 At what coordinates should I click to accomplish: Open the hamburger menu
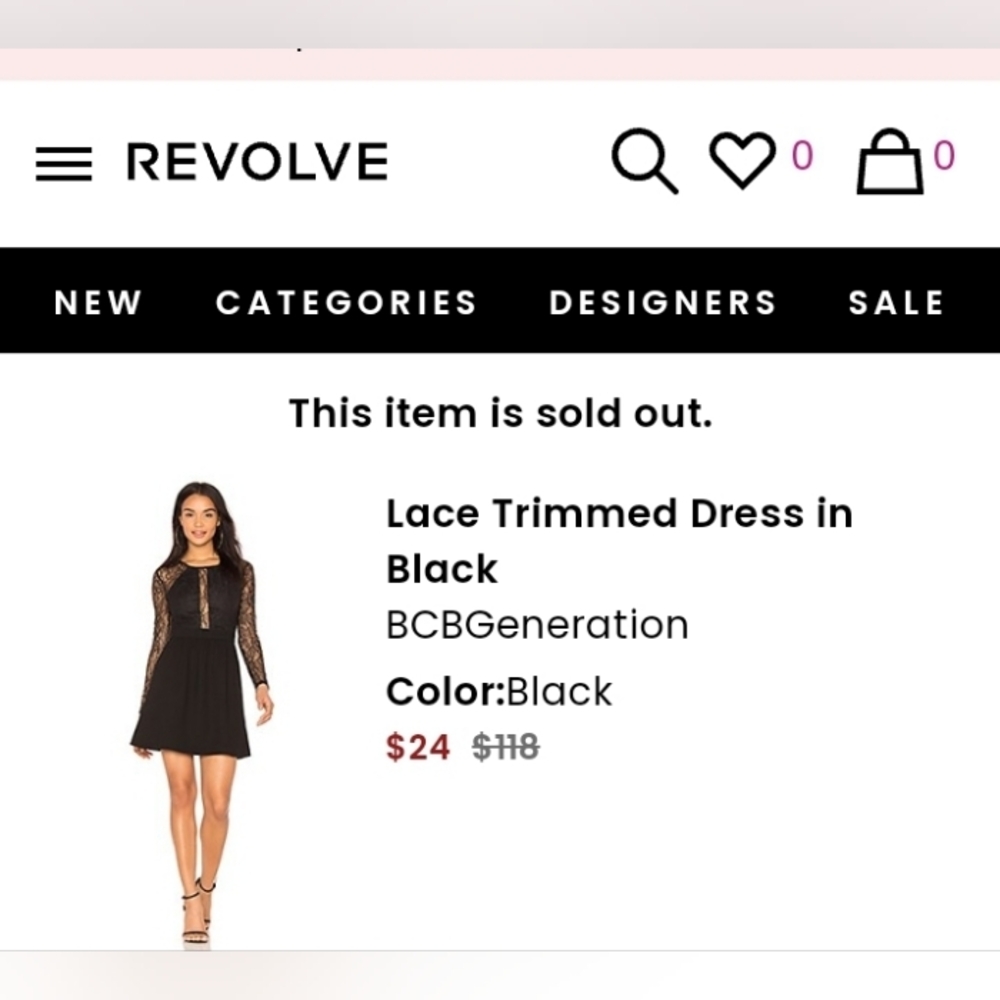coord(64,164)
